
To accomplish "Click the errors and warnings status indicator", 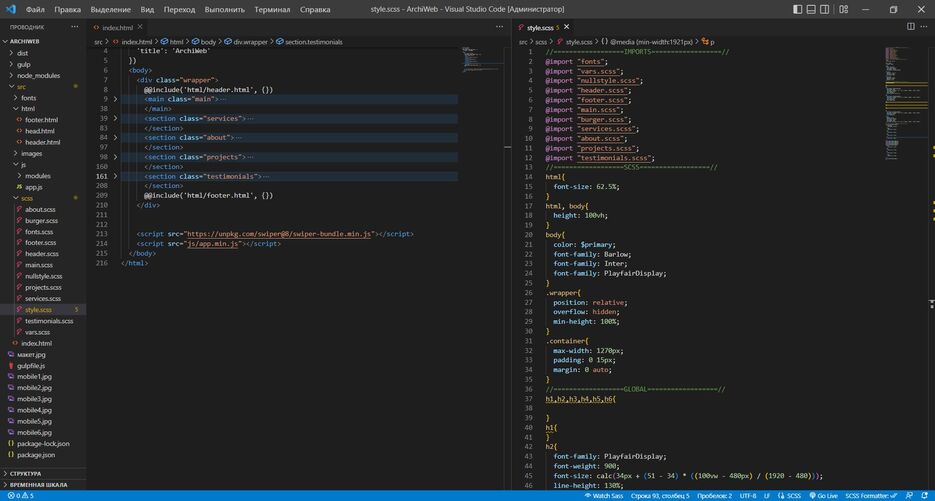I will (x=18, y=495).
